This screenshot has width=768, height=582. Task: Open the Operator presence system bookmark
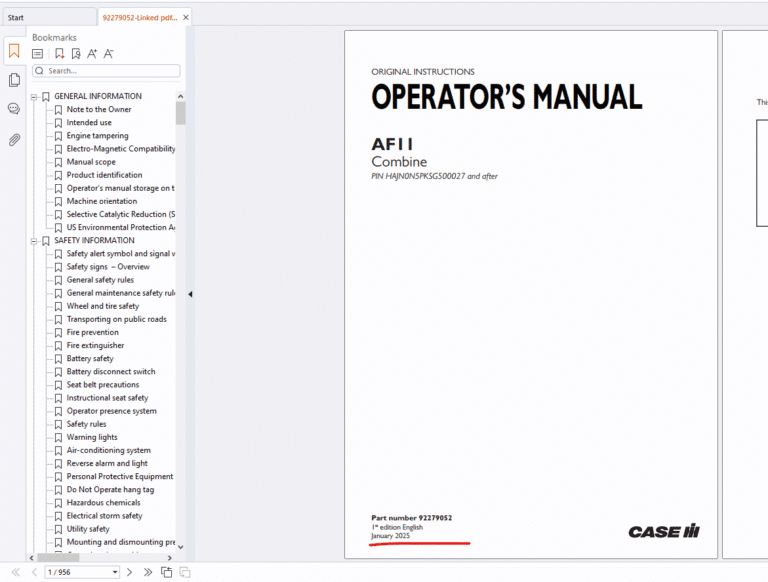coord(112,411)
